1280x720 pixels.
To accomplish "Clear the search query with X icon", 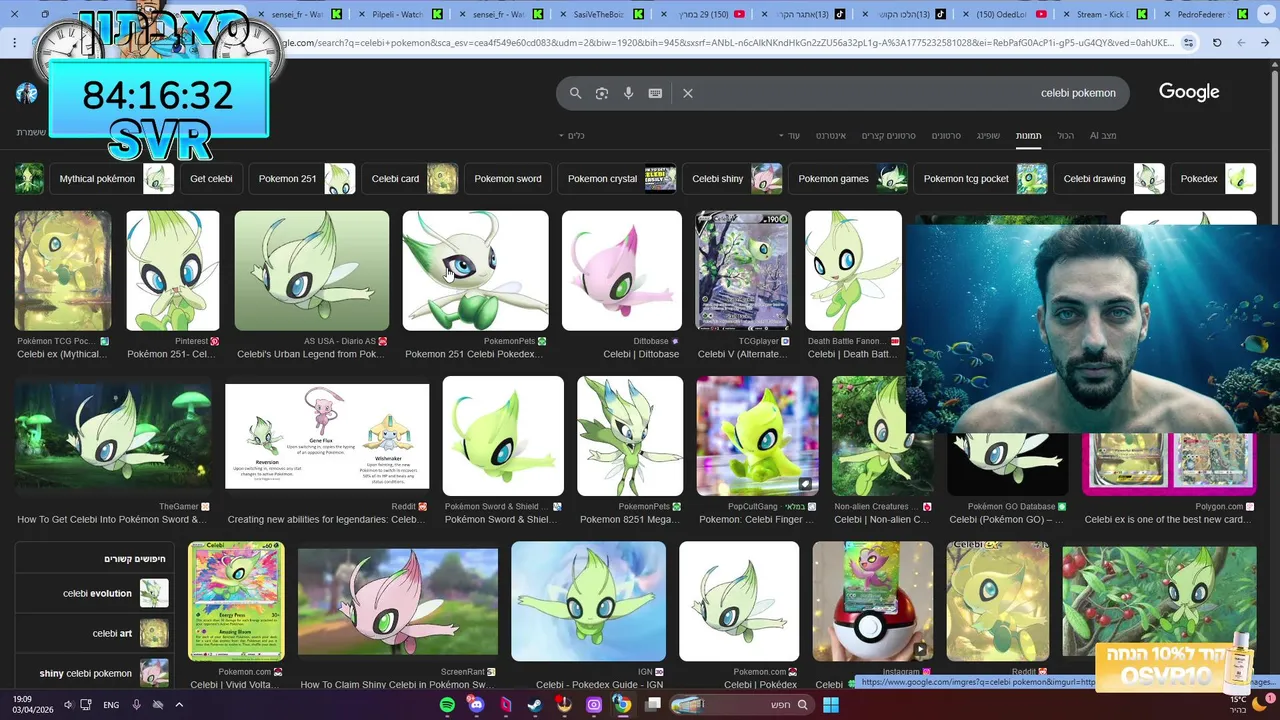I will [x=688, y=93].
